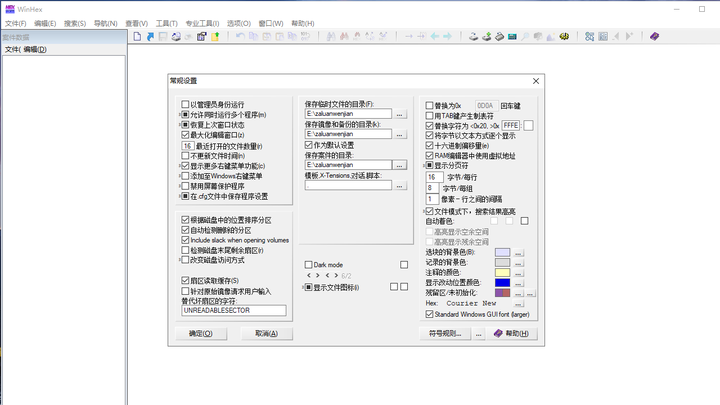Viewport: 720px width, 405px height.
Task: Uncheck 自动检测删除的分区 checkbox
Action: click(x=185, y=230)
